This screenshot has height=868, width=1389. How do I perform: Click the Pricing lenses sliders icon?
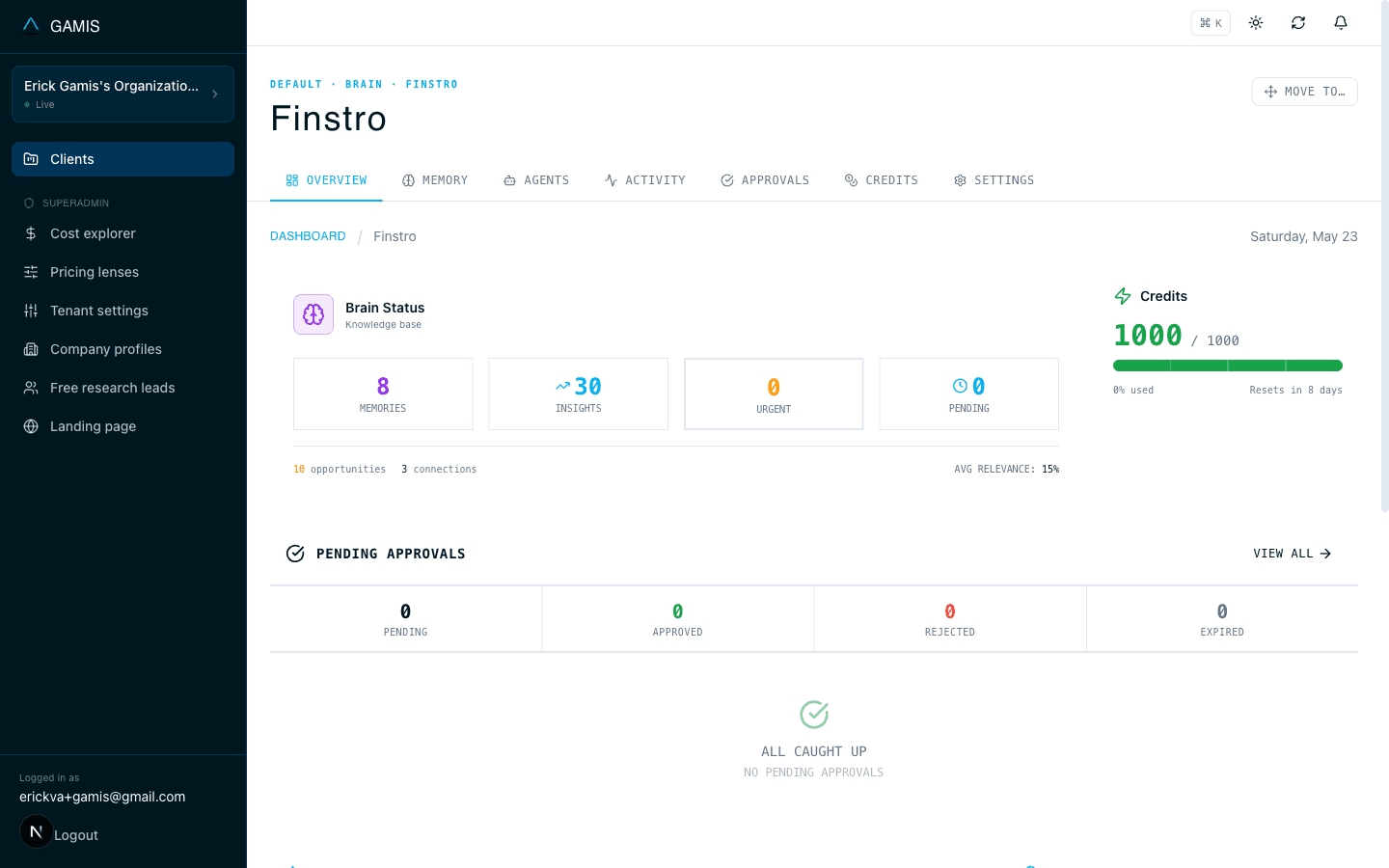tap(31, 272)
